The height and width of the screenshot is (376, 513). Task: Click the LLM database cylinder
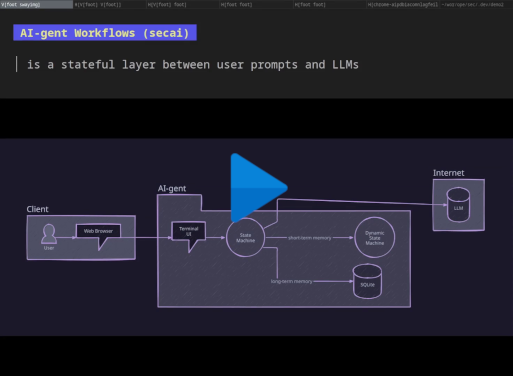coord(458,205)
